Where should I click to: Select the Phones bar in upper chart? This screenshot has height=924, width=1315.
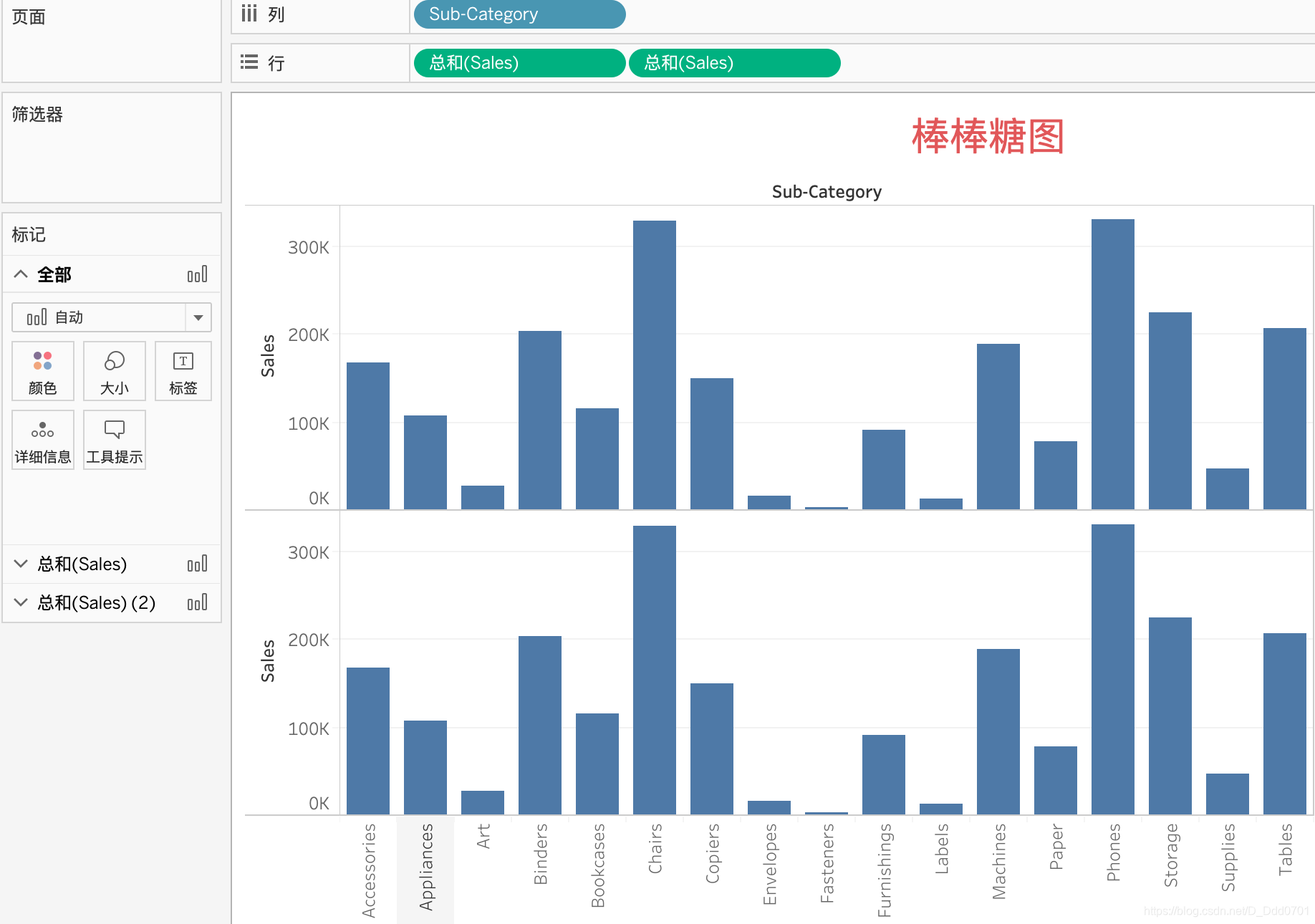pos(1113,365)
